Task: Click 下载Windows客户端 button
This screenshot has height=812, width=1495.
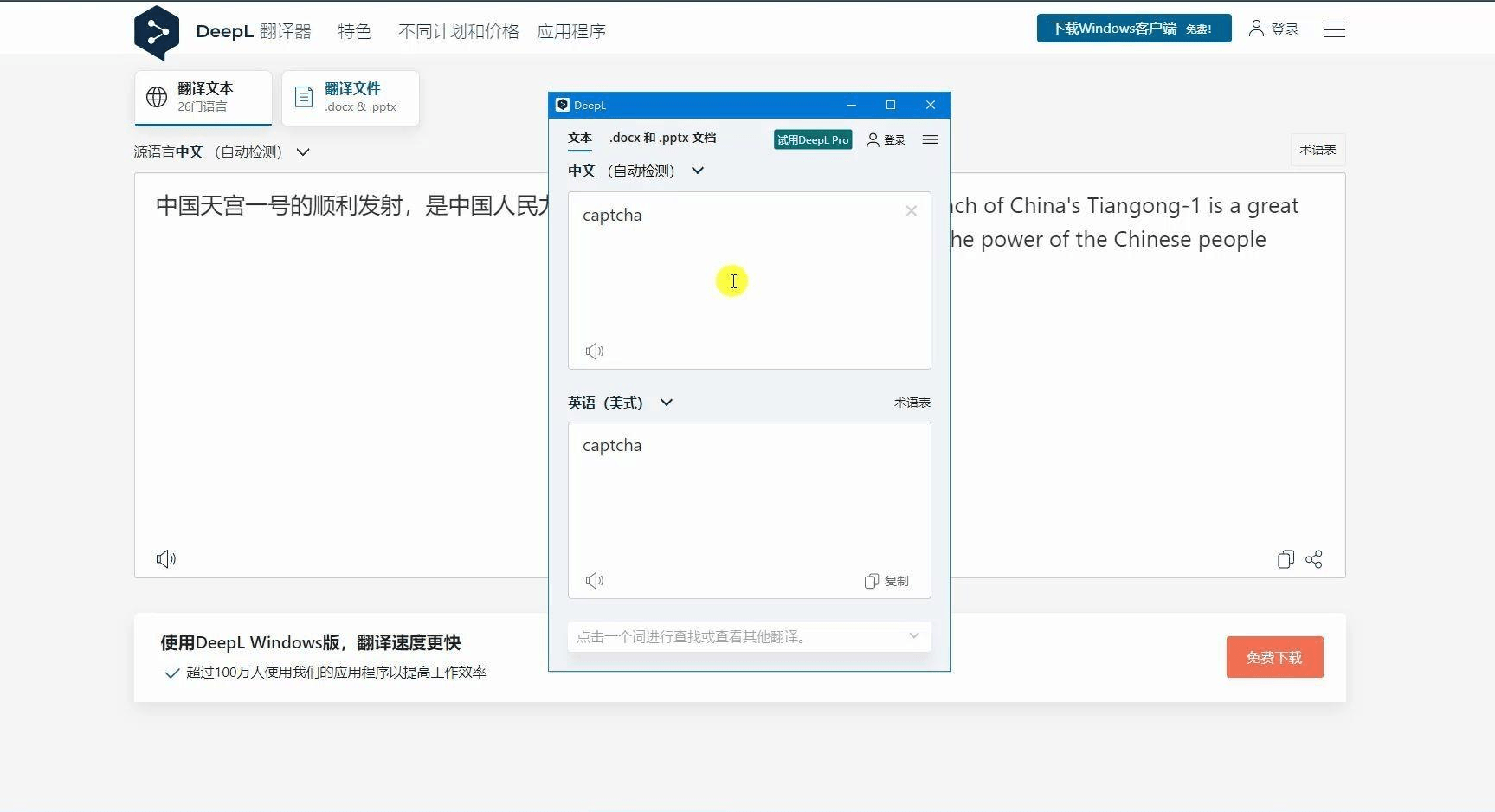Action: (x=1134, y=29)
